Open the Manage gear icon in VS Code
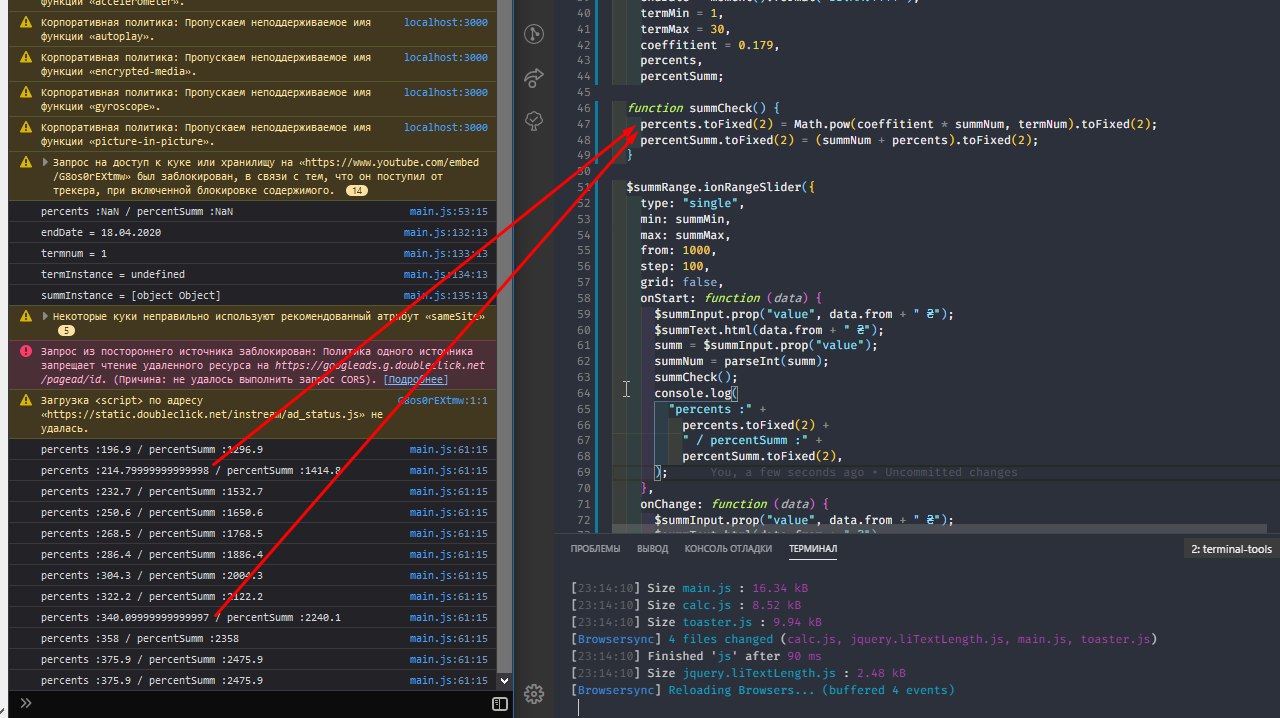The height and width of the screenshot is (718, 1280). 534,693
